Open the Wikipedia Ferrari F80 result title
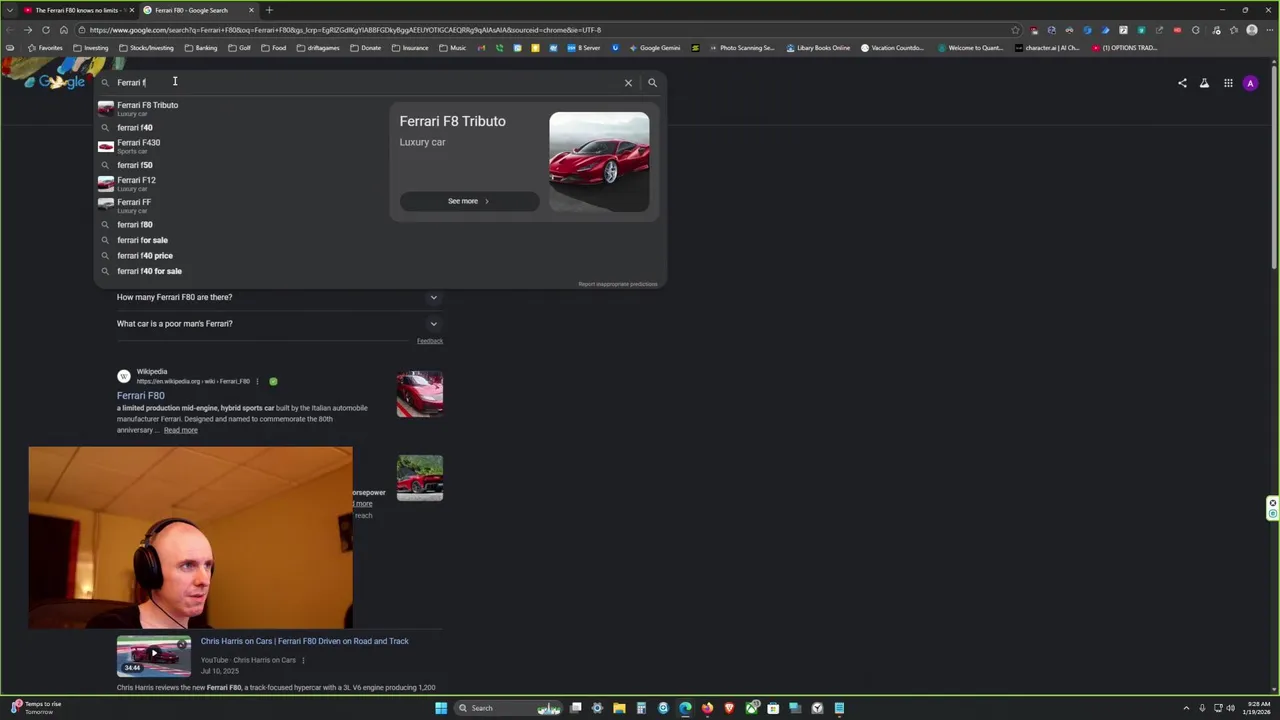This screenshot has width=1280, height=720. click(140, 396)
